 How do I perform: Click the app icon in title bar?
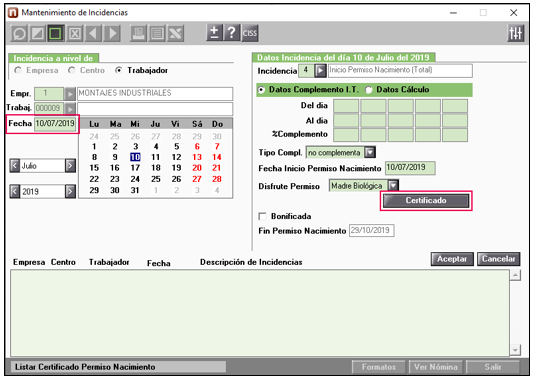coord(13,13)
